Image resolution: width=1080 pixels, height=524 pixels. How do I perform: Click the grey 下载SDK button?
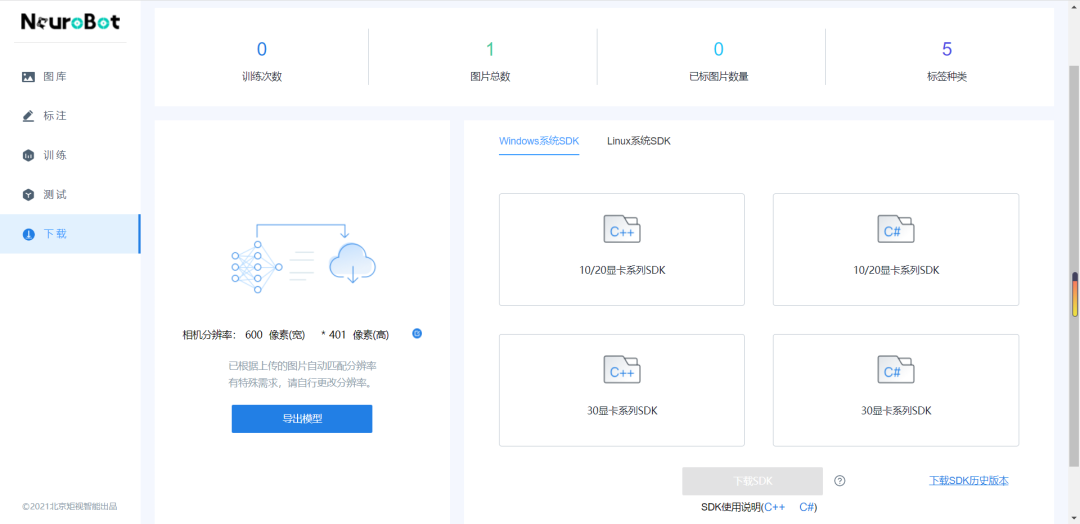(x=752, y=481)
